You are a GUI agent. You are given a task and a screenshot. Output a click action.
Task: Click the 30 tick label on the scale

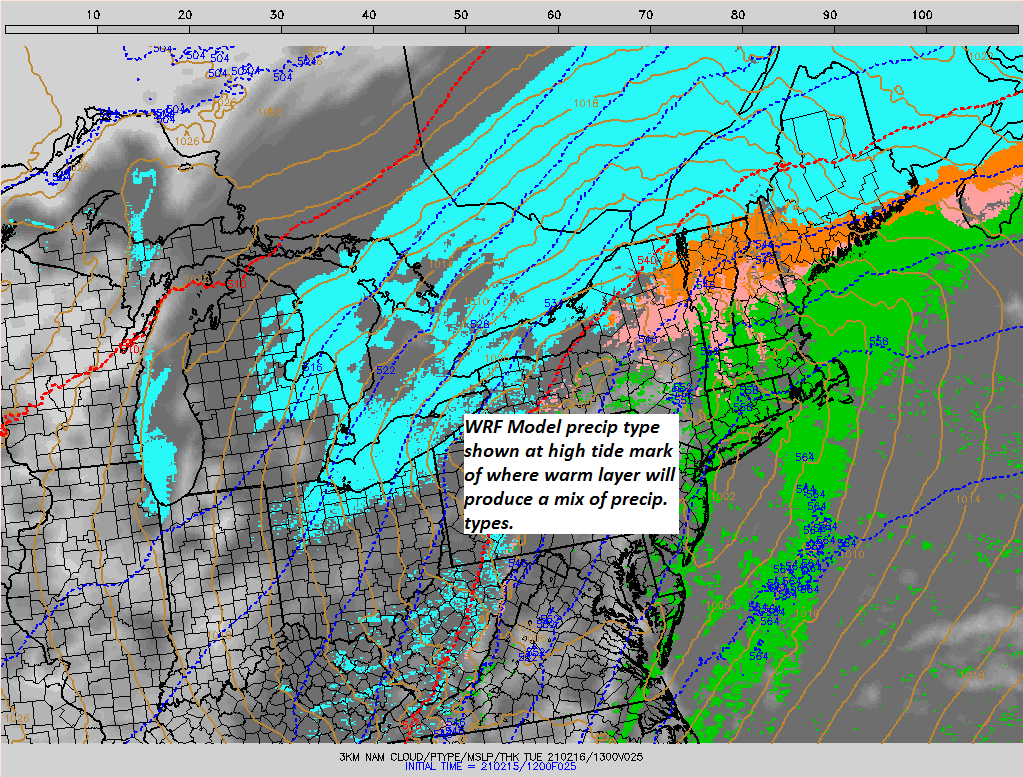277,15
